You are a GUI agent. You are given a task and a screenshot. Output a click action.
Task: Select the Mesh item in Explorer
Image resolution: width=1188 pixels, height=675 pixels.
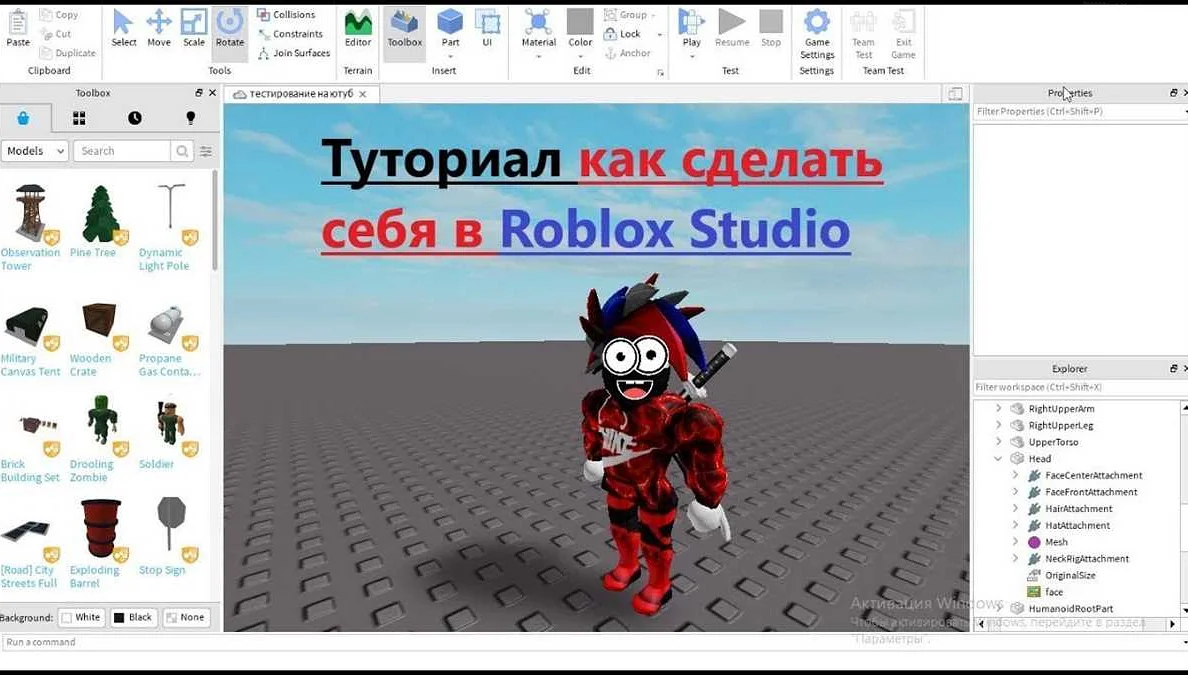pyautogui.click(x=1056, y=542)
